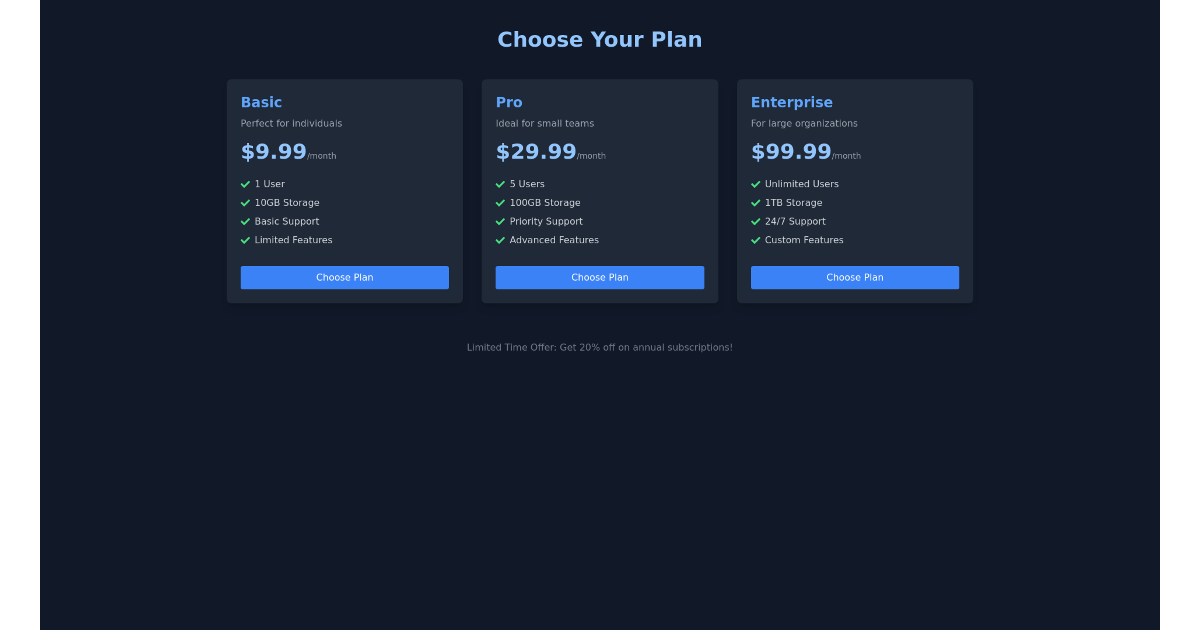Click the "$29.99" price label
The image size is (1200, 630).
(535, 151)
